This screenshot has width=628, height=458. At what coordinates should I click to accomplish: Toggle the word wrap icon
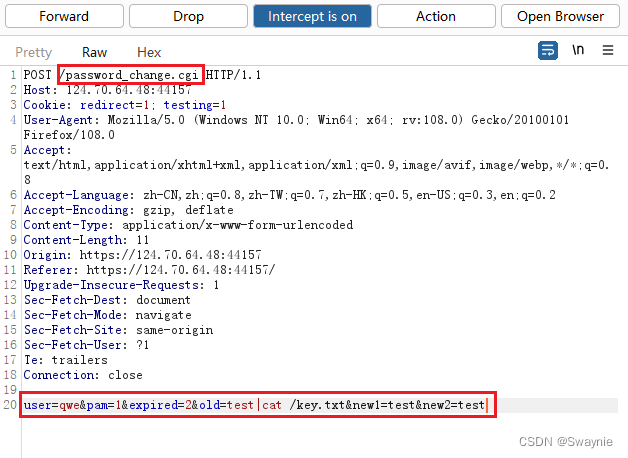(x=547, y=50)
